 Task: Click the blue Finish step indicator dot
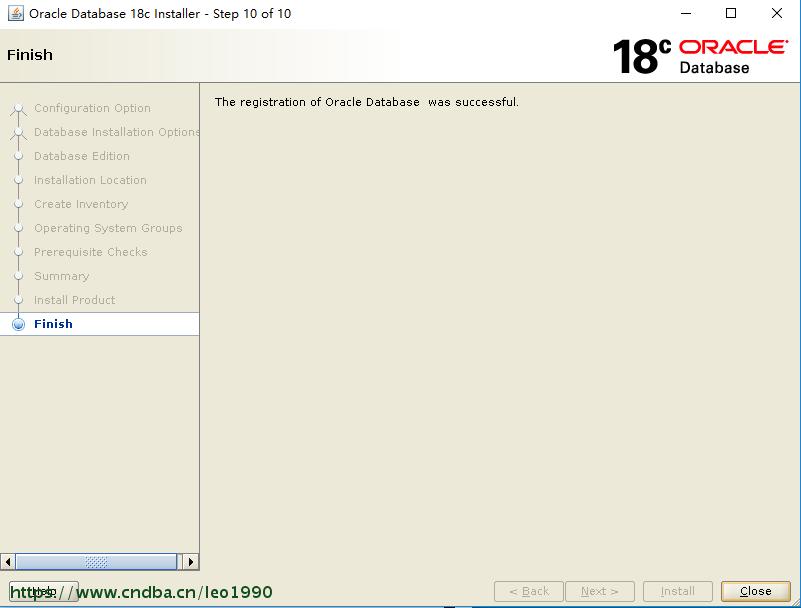pos(18,324)
